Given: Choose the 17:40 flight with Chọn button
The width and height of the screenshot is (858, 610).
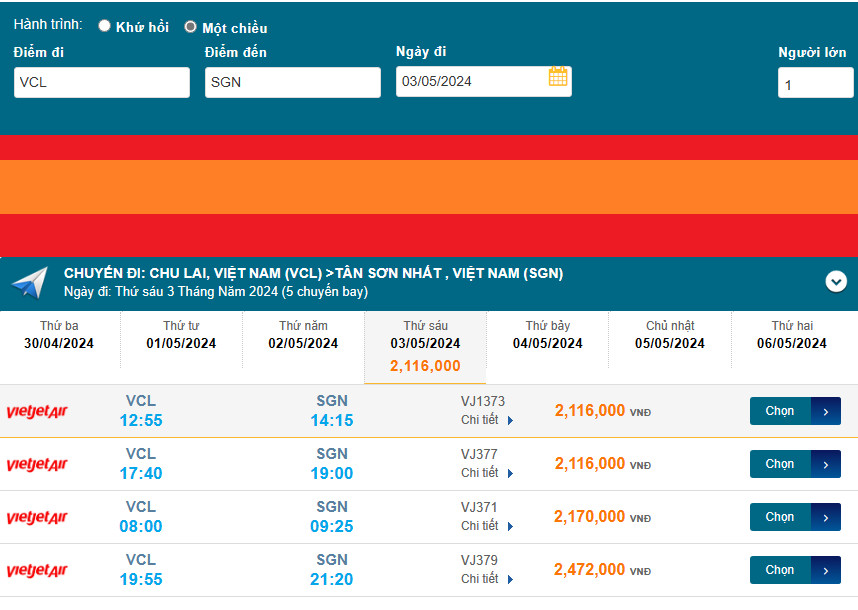Looking at the screenshot, I should coord(780,464).
